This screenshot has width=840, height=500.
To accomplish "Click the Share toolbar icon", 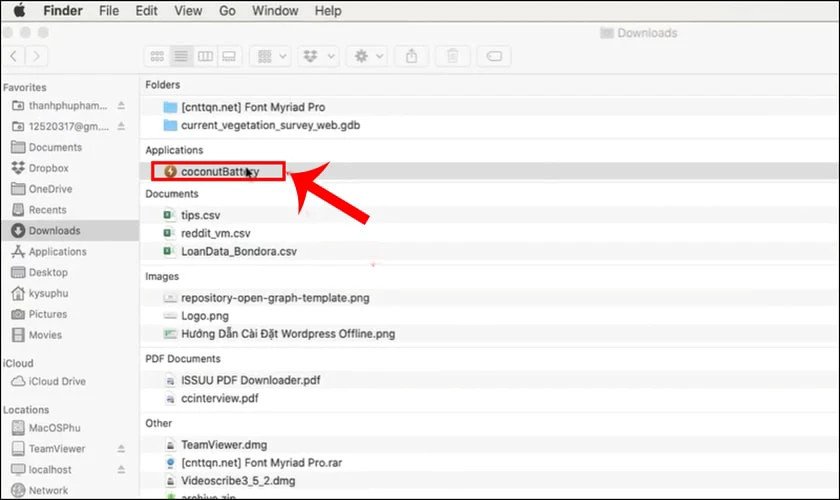I will 416,56.
